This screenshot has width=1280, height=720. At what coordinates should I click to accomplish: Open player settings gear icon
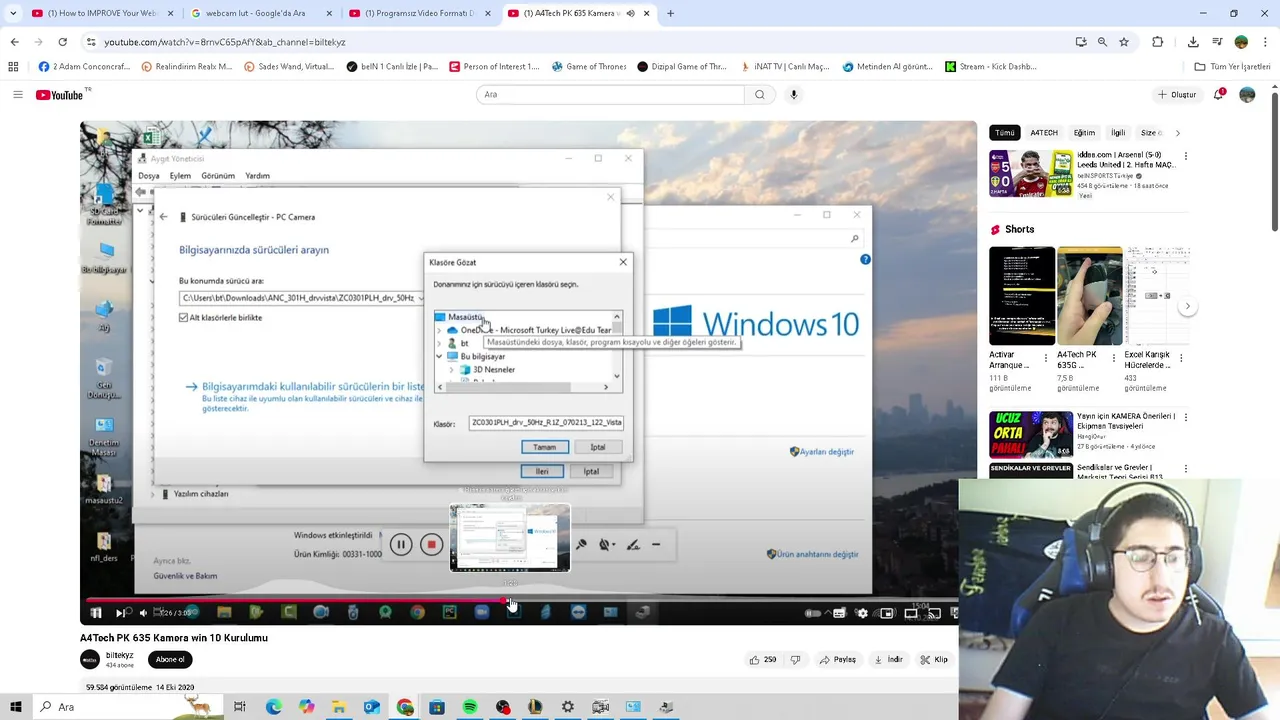[x=862, y=613]
